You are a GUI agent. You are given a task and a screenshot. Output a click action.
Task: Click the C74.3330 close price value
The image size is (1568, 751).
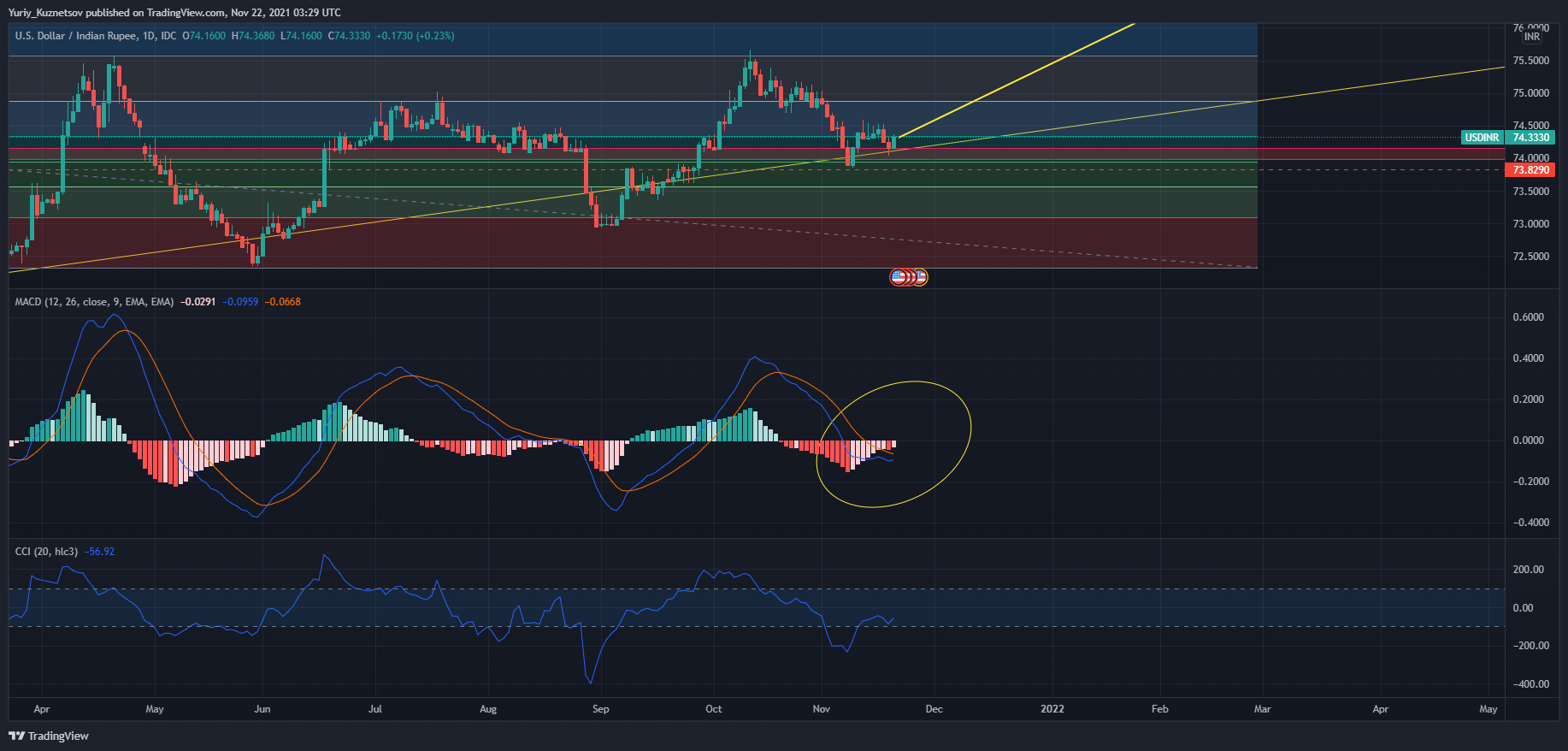[x=350, y=36]
